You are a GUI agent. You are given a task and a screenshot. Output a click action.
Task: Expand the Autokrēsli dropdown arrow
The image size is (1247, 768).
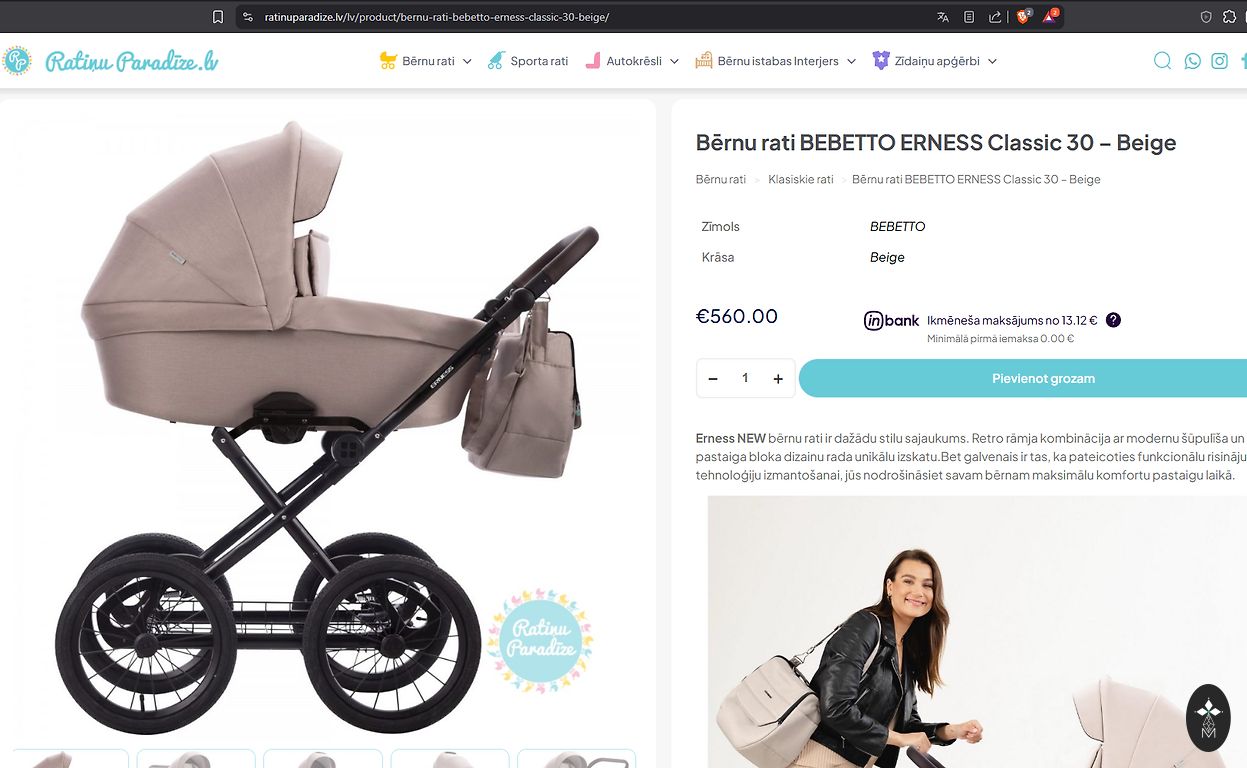pos(674,62)
